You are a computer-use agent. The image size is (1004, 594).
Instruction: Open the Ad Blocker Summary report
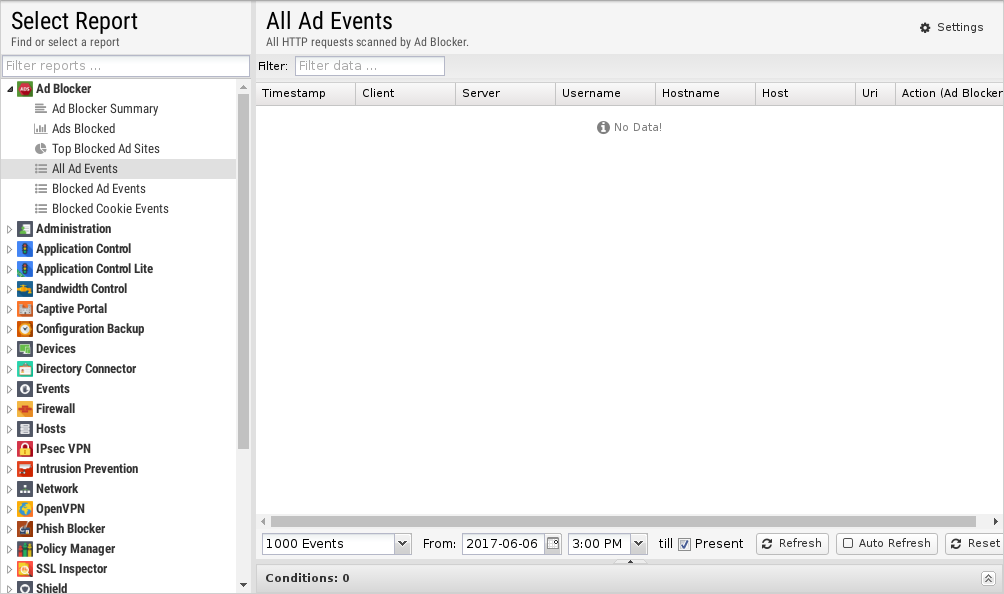tap(105, 109)
